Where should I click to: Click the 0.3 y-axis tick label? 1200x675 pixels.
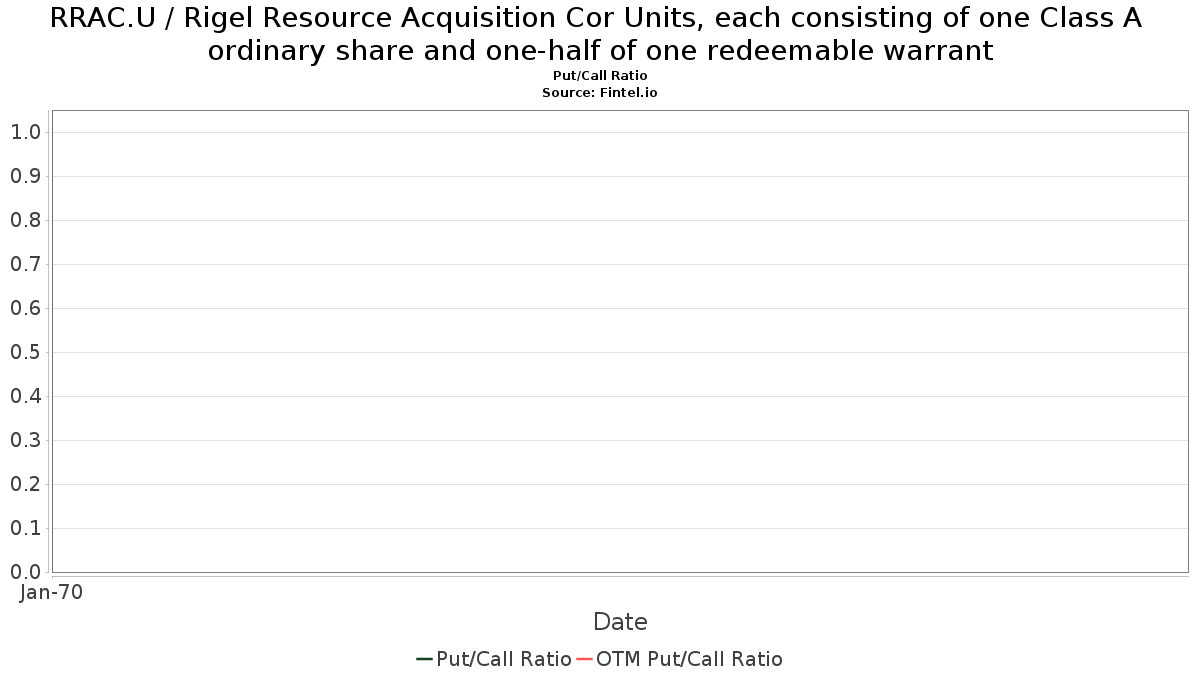coord(25,440)
